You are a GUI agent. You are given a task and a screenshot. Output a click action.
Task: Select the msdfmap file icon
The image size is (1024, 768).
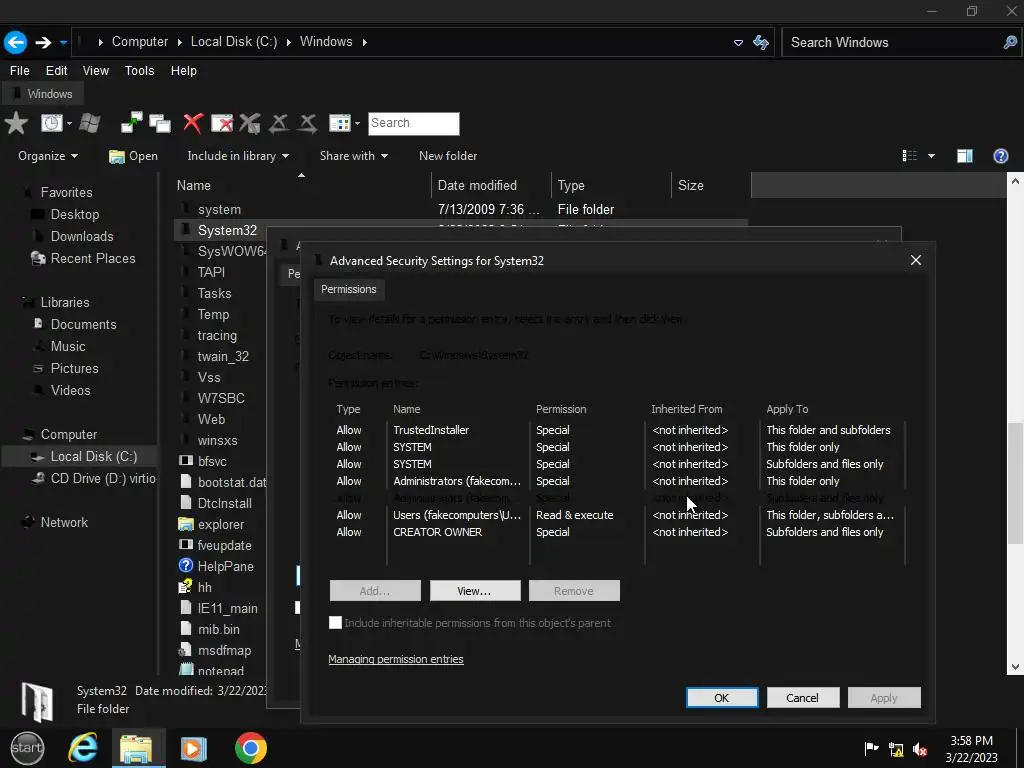[185, 650]
